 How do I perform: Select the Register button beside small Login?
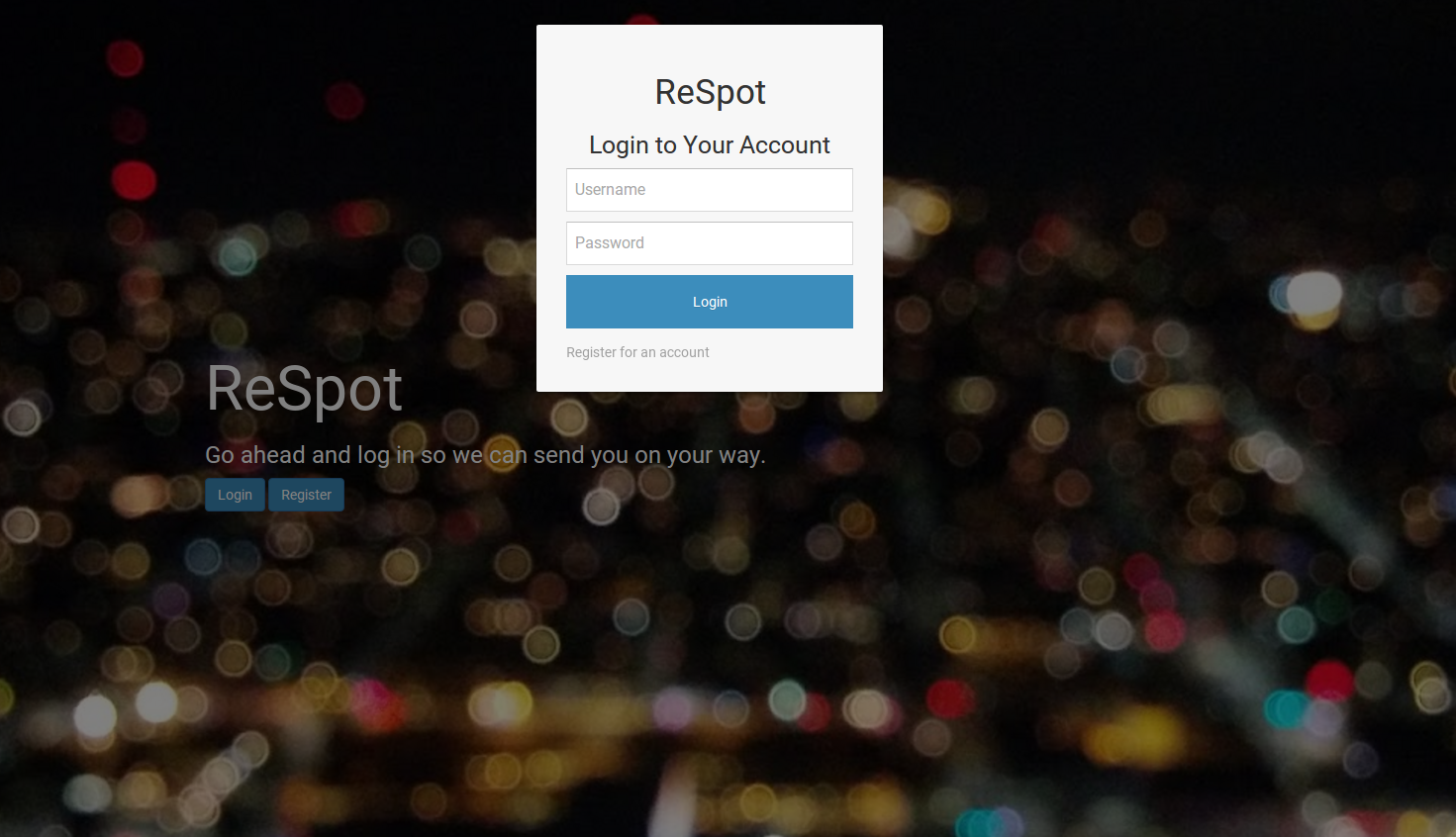point(306,495)
